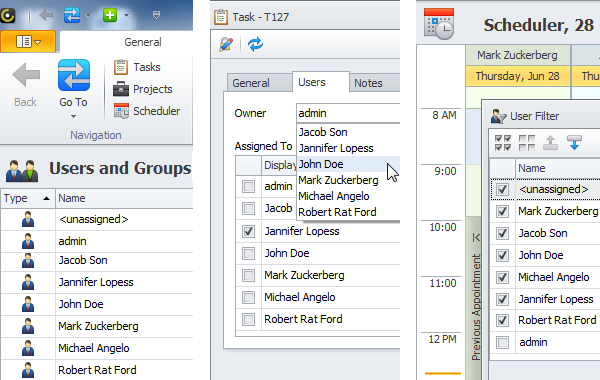Viewport: 600px width, 380px height.
Task: Open the quick access toolbar customize arrow
Action: pos(156,15)
